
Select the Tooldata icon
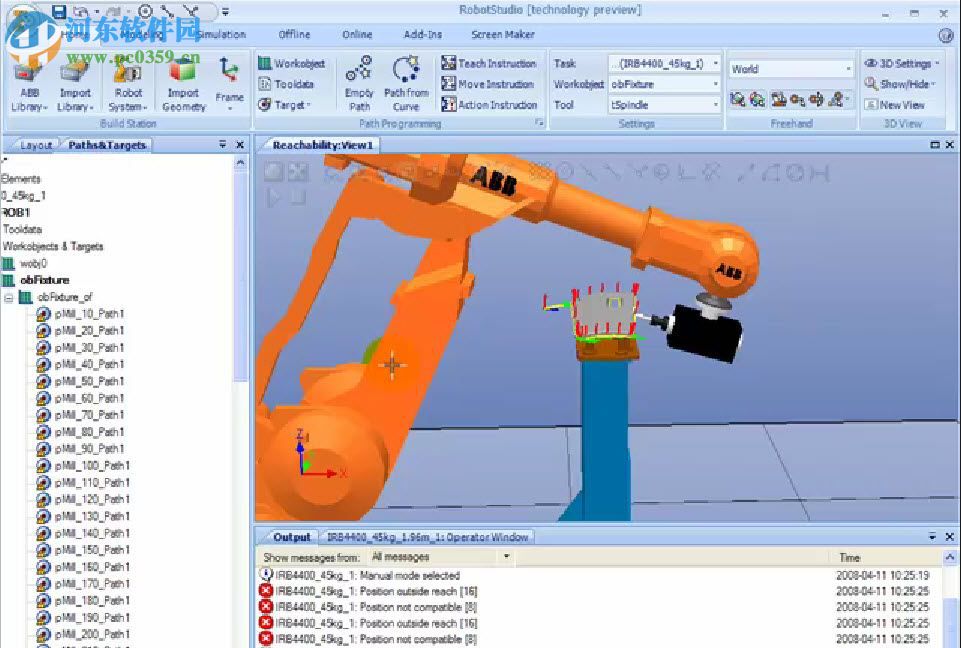[266, 83]
